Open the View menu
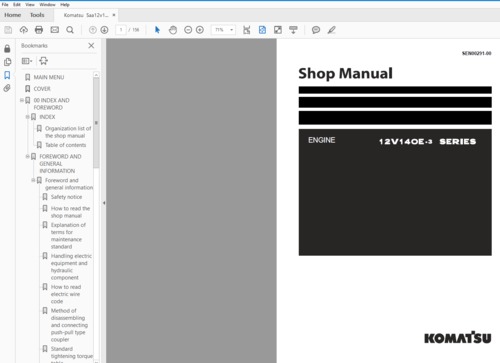Screen dimensions: 500x363 pyautogui.click(x=30, y=4)
